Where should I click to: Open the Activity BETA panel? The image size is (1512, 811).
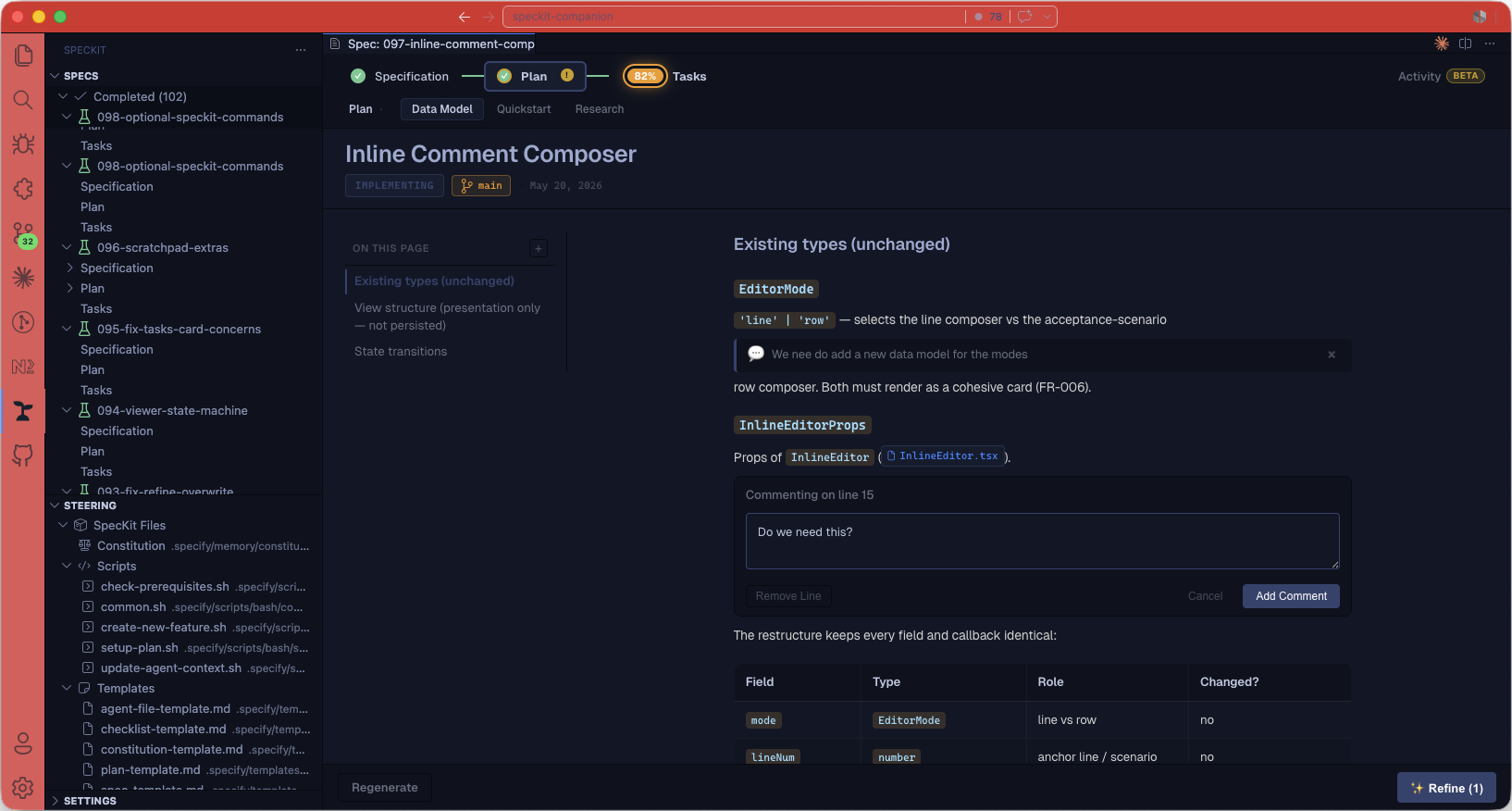[x=1441, y=76]
